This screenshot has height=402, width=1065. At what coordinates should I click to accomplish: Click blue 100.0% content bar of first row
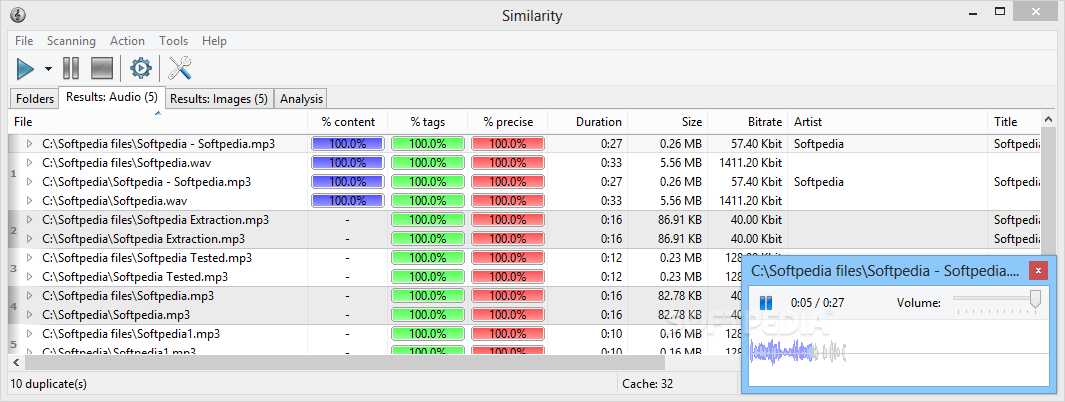pyautogui.click(x=348, y=144)
